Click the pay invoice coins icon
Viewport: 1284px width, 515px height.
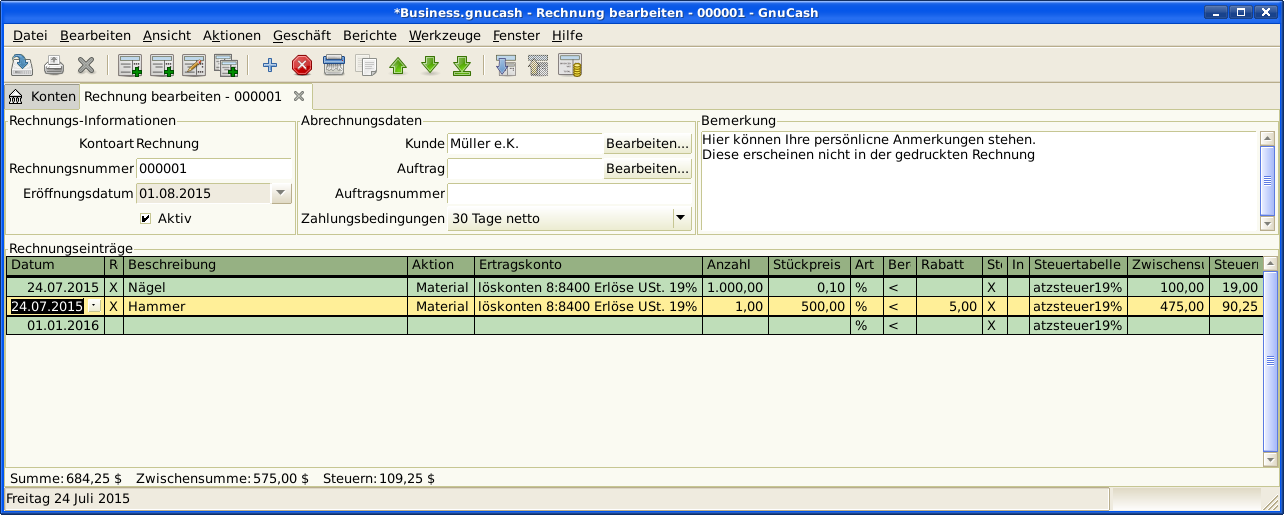[570, 66]
